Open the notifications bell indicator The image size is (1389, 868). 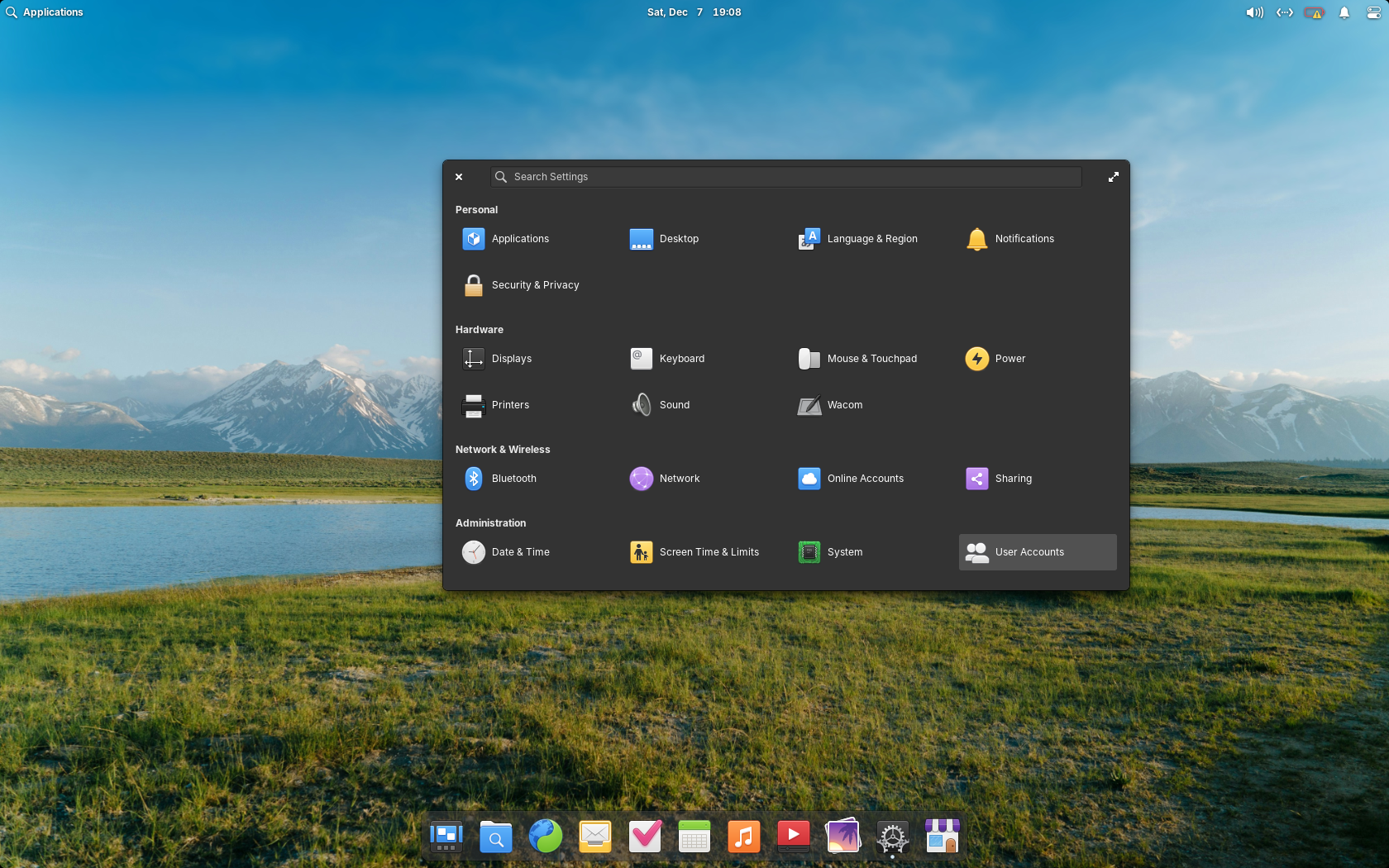tap(1344, 12)
